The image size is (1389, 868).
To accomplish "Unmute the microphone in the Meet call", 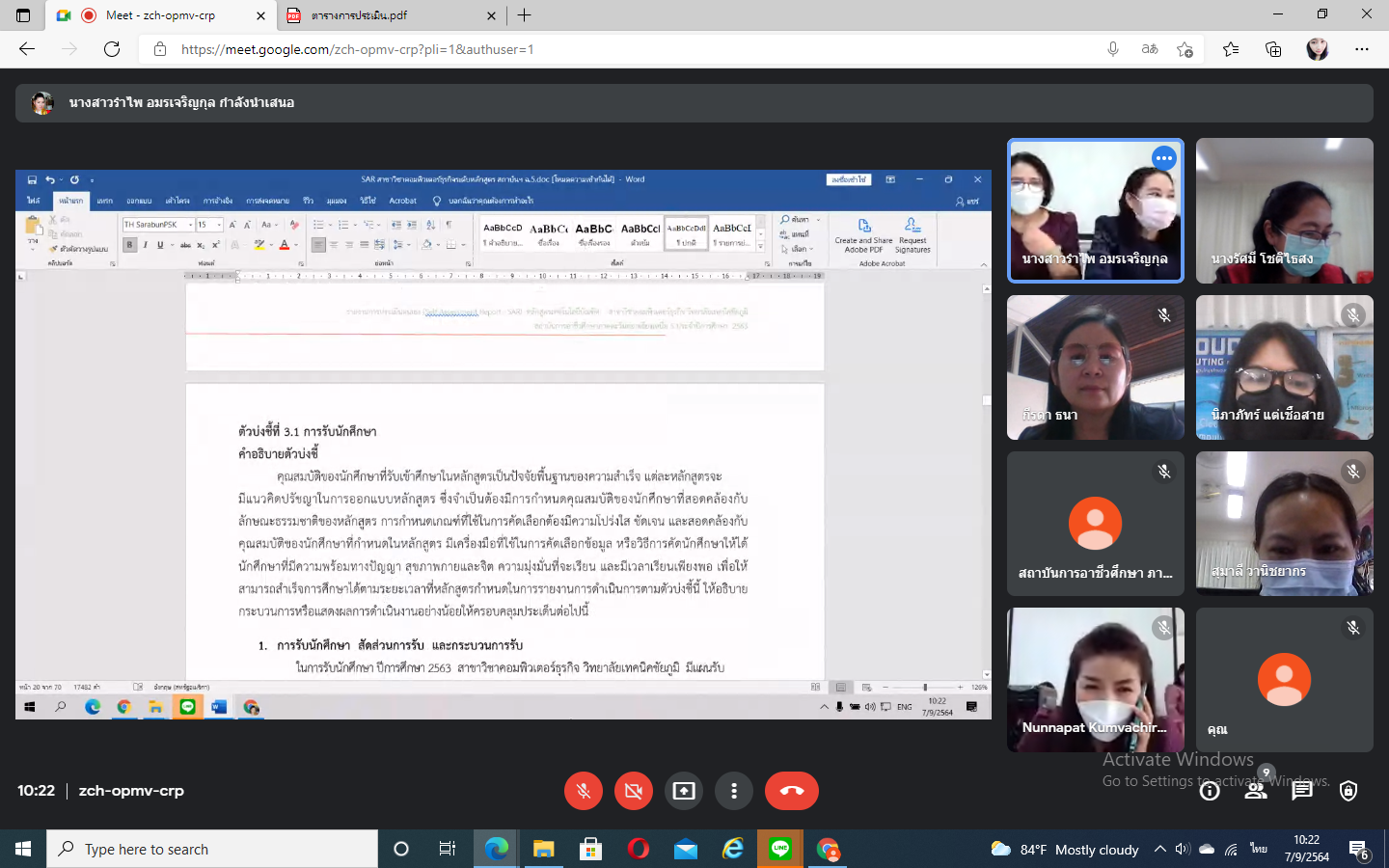I will click(584, 791).
